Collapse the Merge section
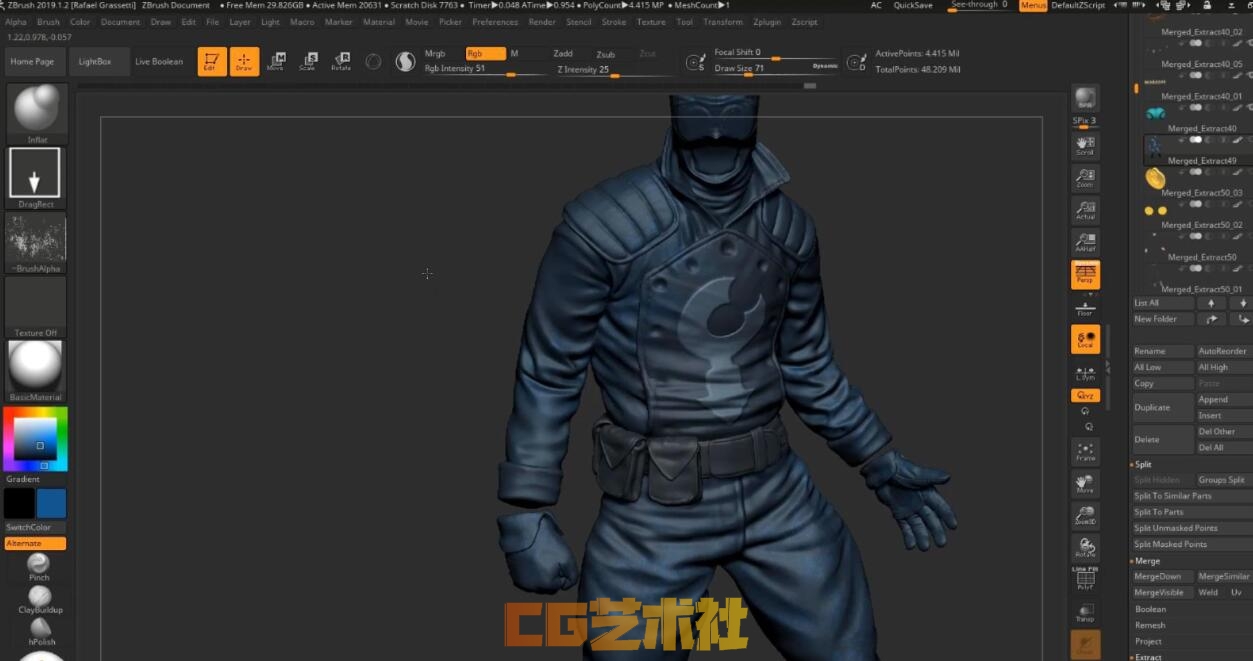The width and height of the screenshot is (1253, 661). 1146,561
